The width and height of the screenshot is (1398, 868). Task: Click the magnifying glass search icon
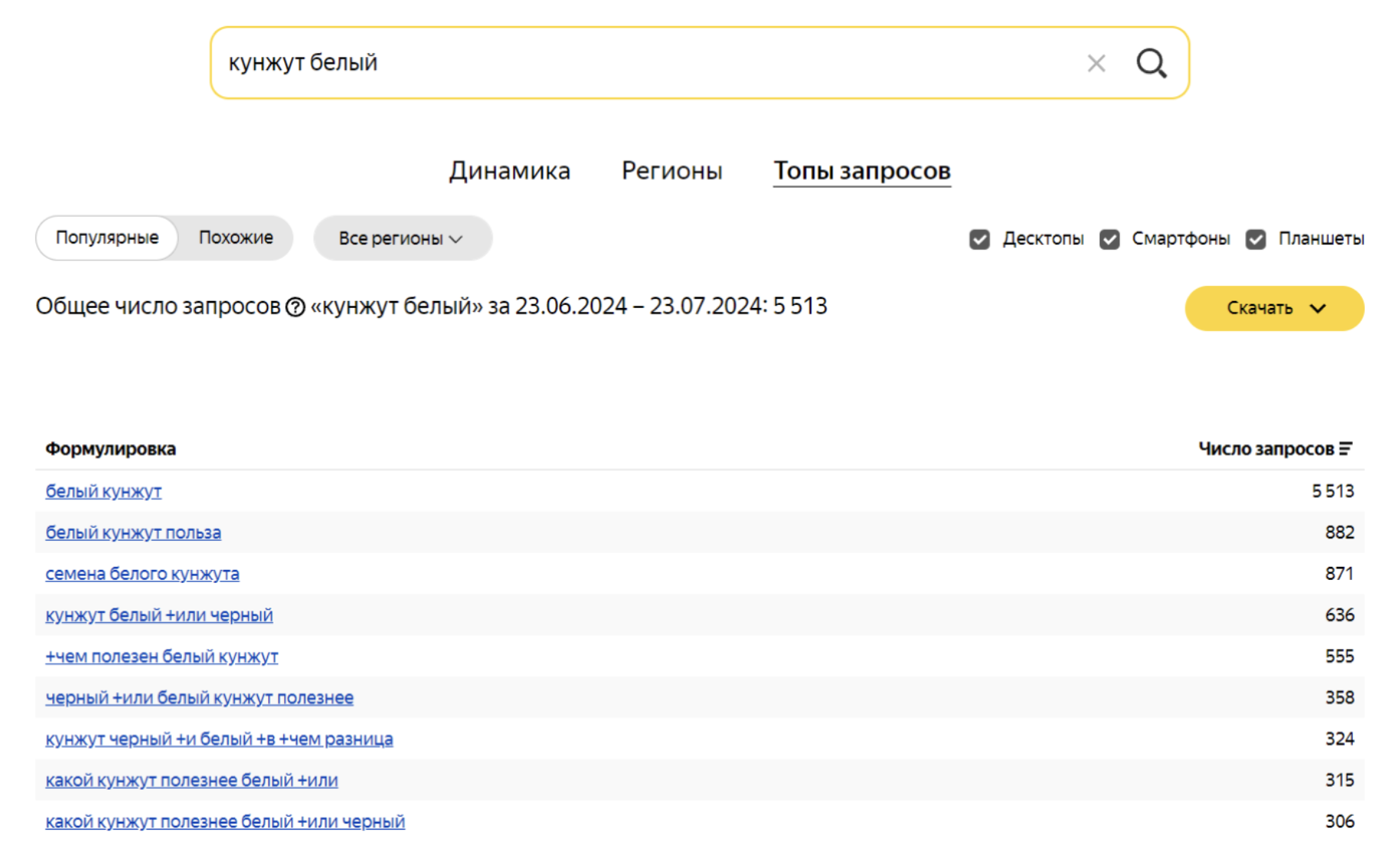[1151, 63]
